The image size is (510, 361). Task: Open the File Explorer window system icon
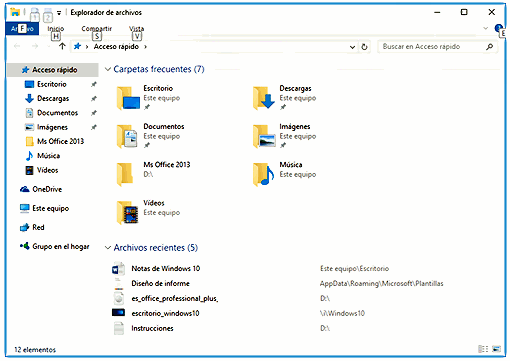click(15, 13)
